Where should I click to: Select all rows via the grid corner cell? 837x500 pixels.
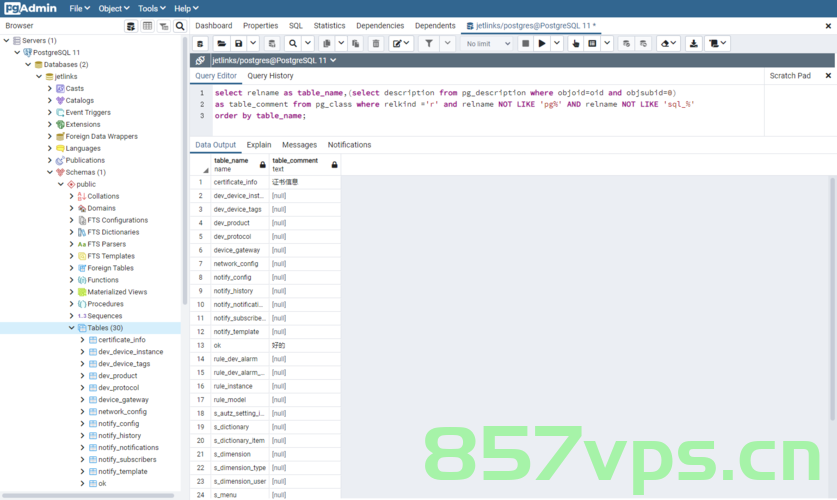pyautogui.click(x=201, y=165)
